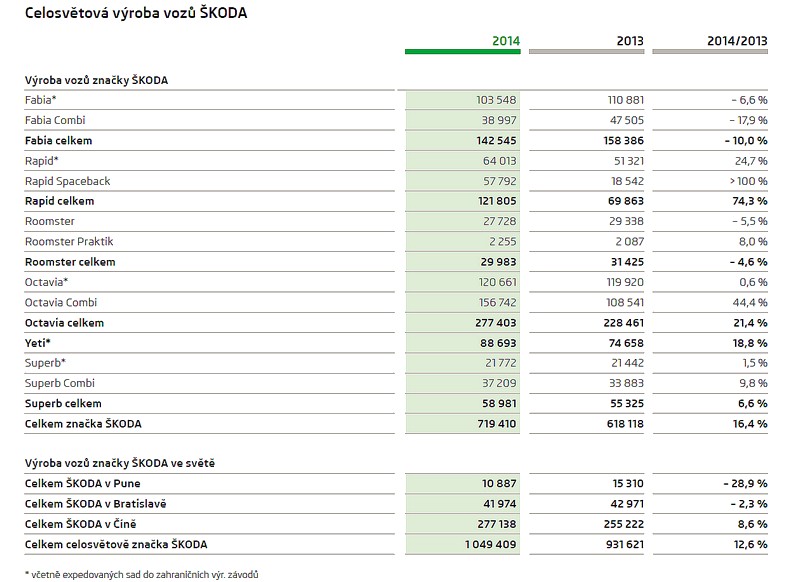Select the Roomster 2014 value 27 728

(x=499, y=221)
